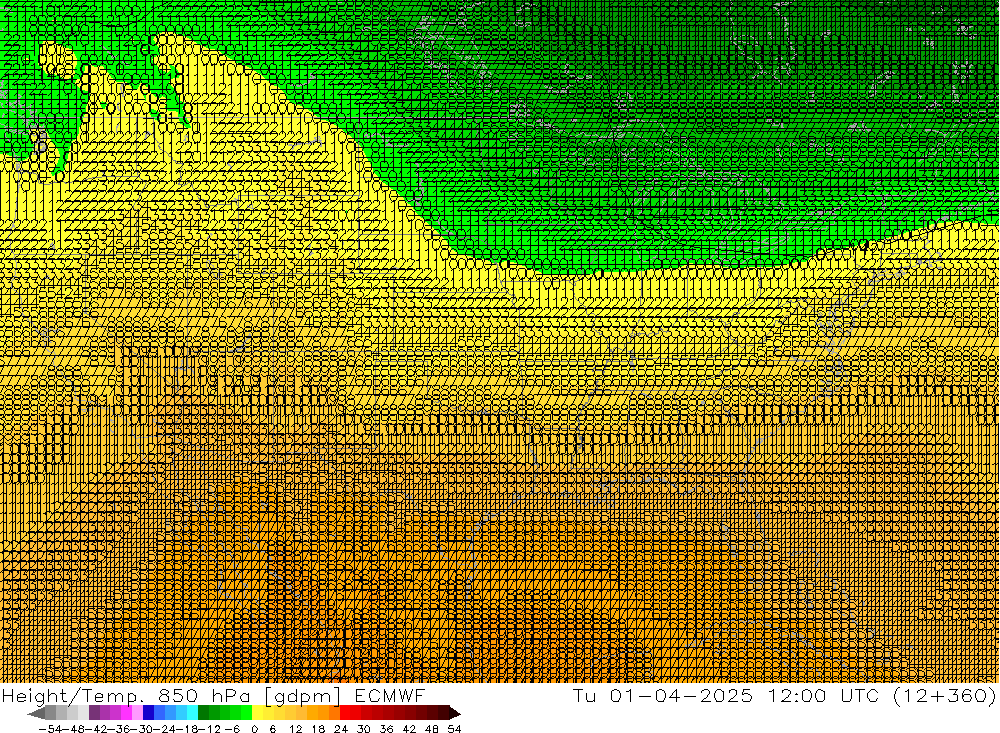Image resolution: width=1000 pixels, height=733 pixels.
Task: Click the '-36' legend value
Action: click(x=119, y=729)
